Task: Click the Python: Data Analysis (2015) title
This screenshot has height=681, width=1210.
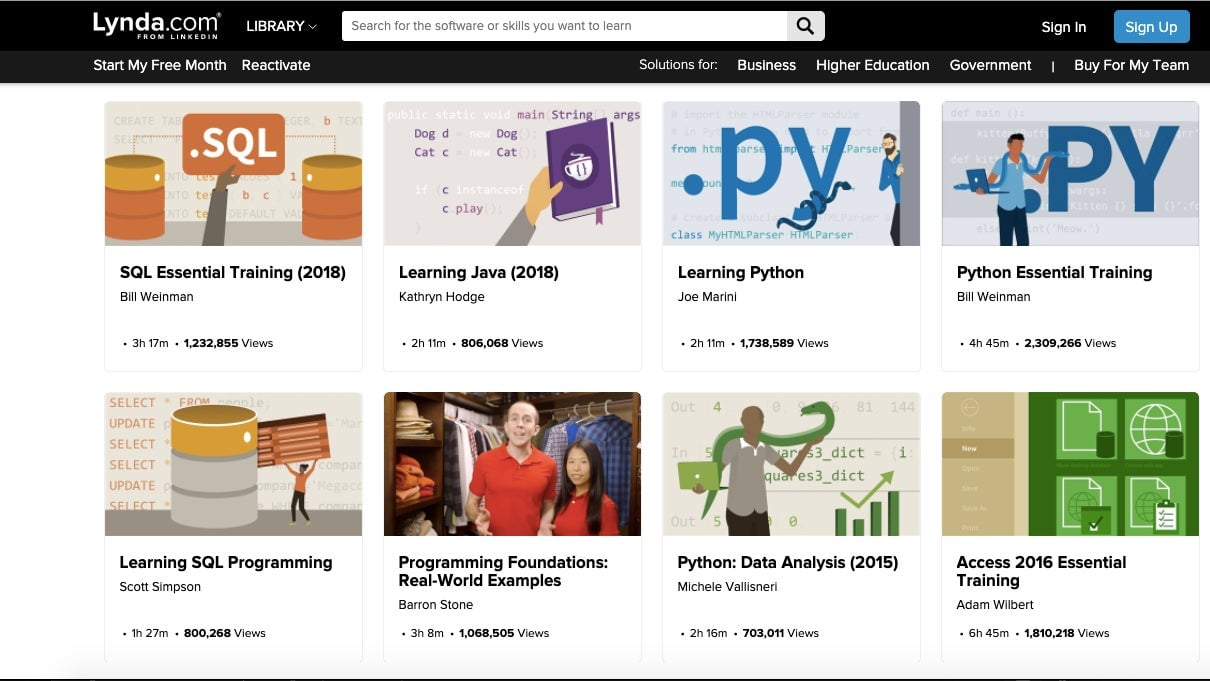Action: (788, 562)
